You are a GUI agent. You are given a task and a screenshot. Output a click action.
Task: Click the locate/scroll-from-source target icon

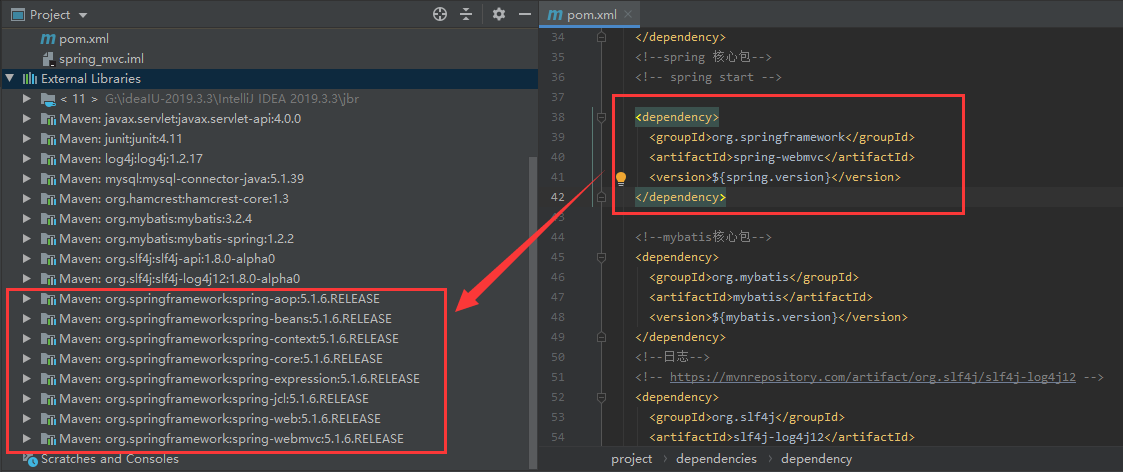click(x=440, y=14)
